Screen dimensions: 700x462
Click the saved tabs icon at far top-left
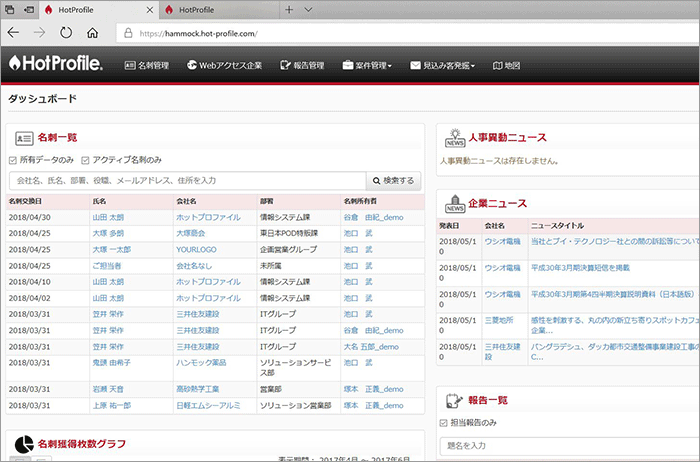[9, 9]
